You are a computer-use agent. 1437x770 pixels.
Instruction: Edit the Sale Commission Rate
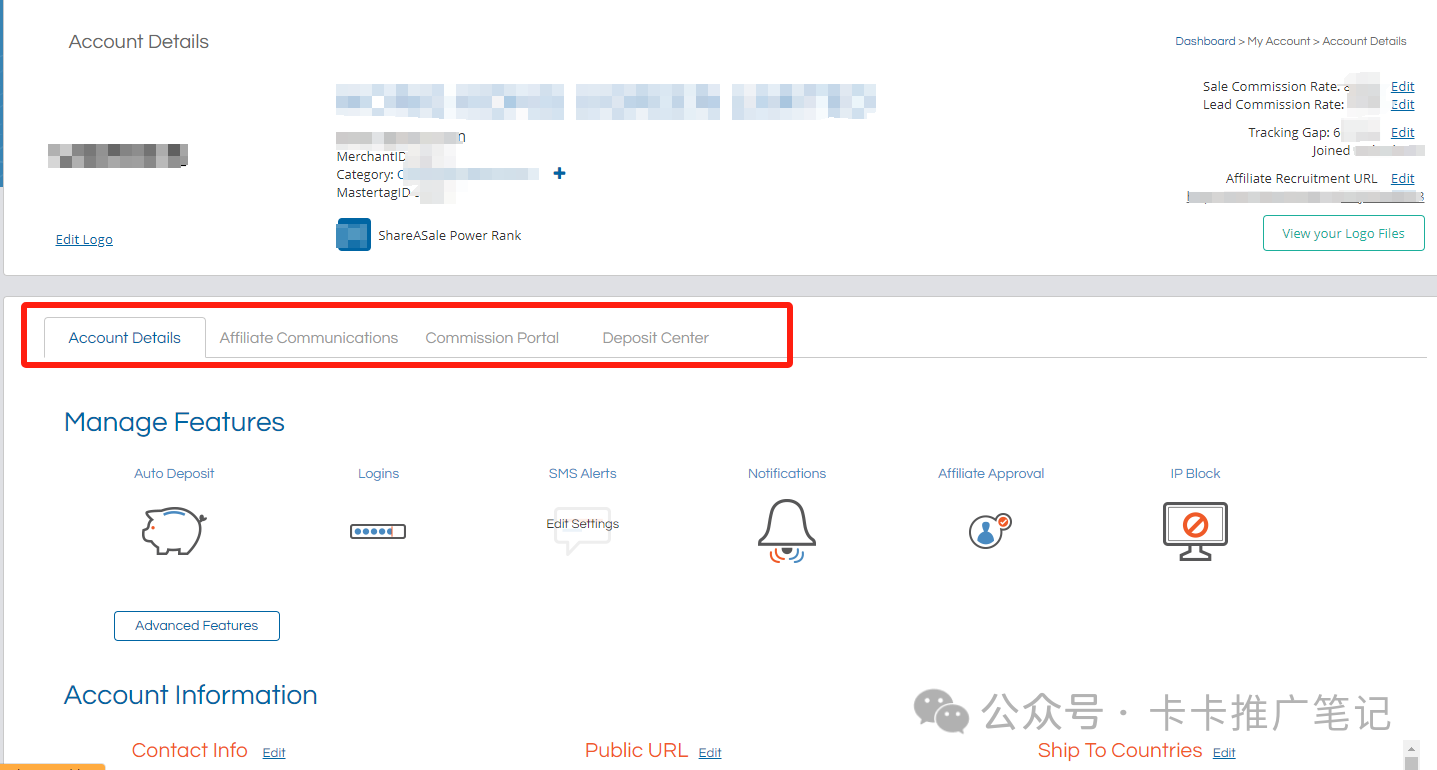1402,87
